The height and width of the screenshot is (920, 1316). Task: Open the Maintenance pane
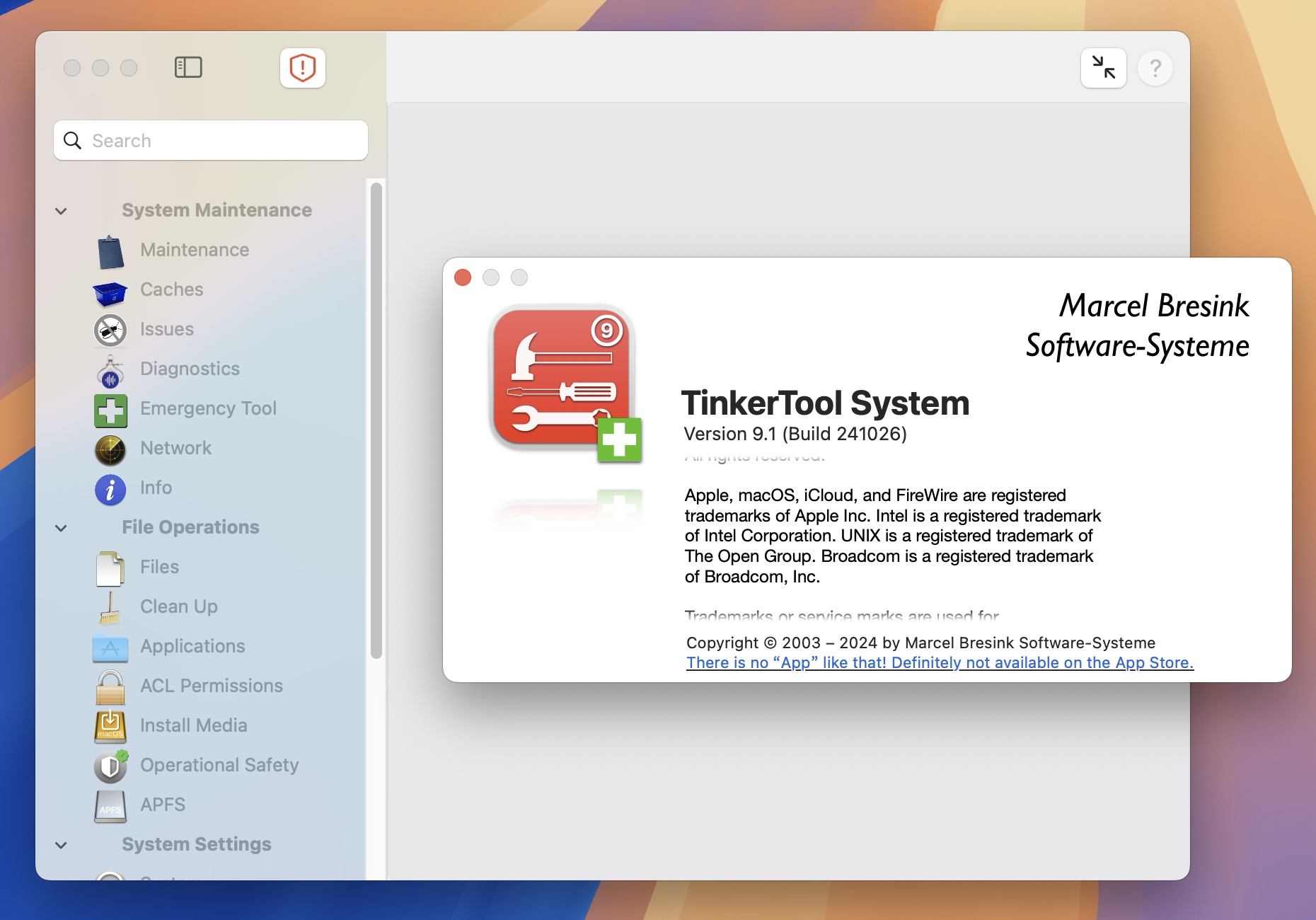coord(195,250)
